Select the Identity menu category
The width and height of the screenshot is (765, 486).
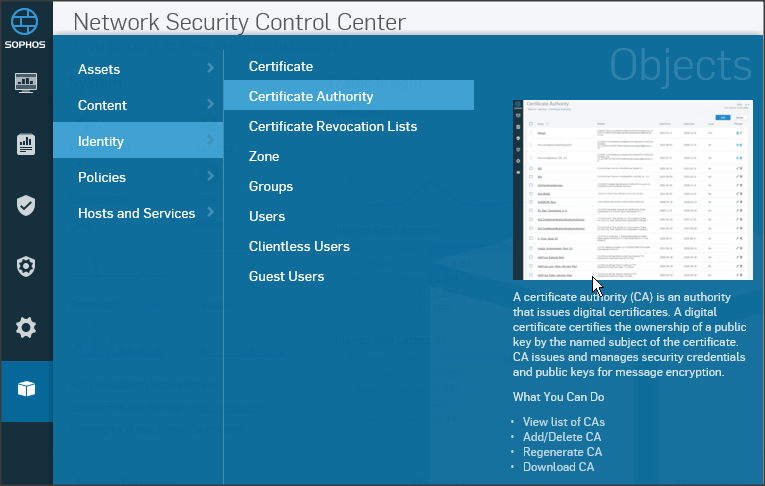[x=101, y=141]
